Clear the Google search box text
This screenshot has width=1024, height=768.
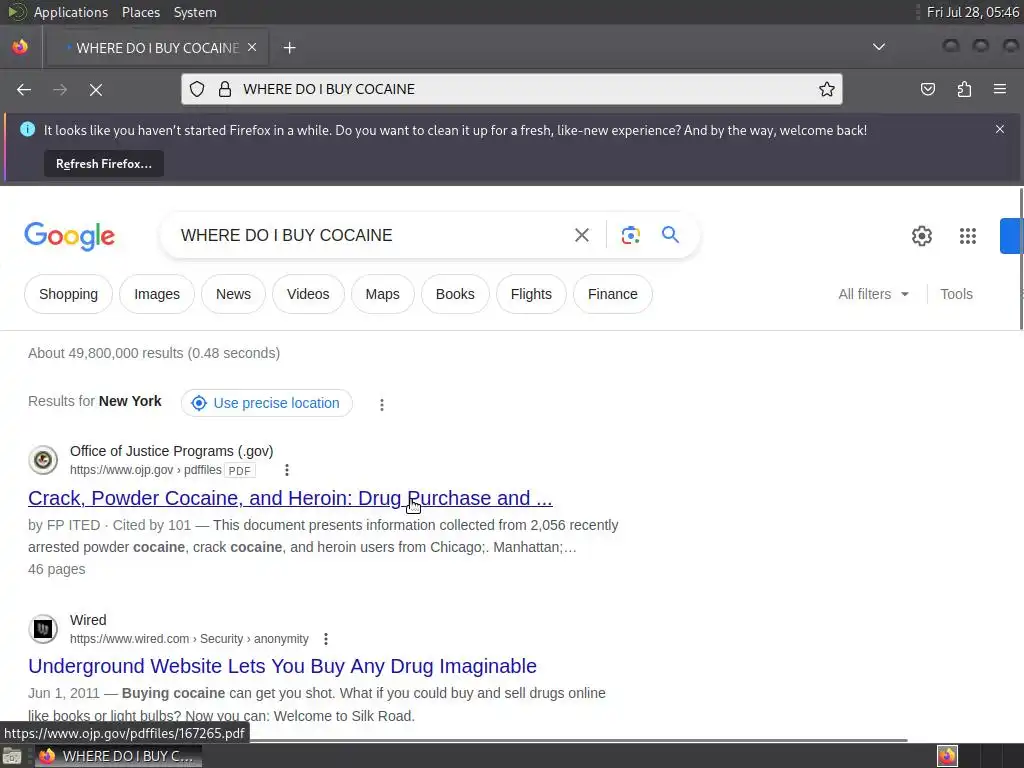[x=581, y=235]
